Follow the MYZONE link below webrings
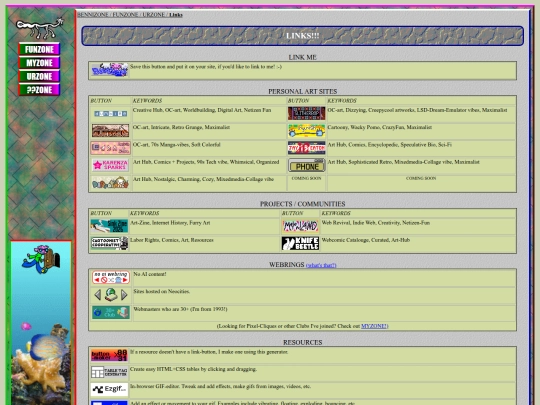 pyautogui.click(x=374, y=326)
